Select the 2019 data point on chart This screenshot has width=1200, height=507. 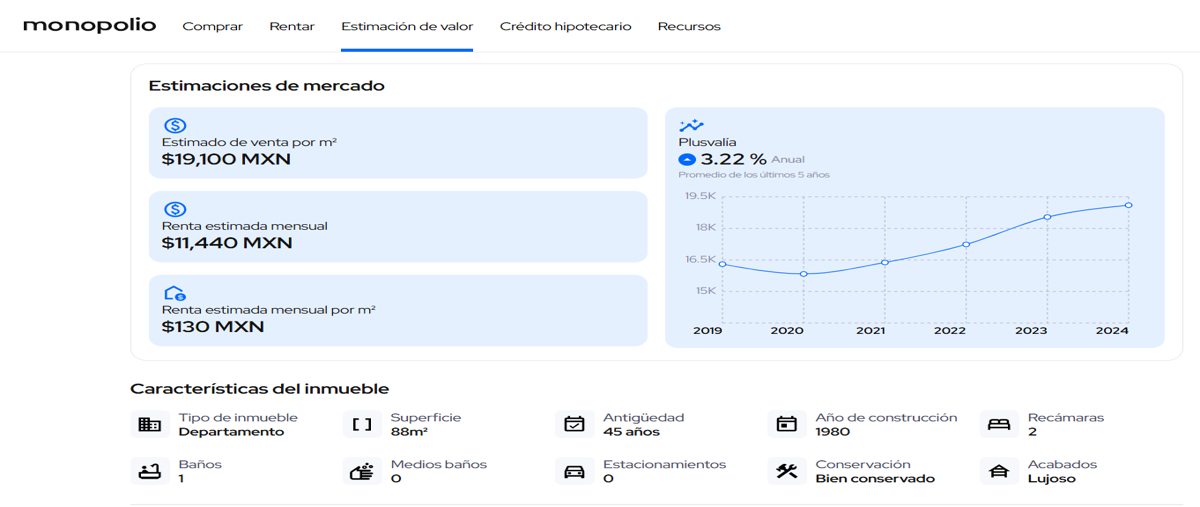pos(722,264)
